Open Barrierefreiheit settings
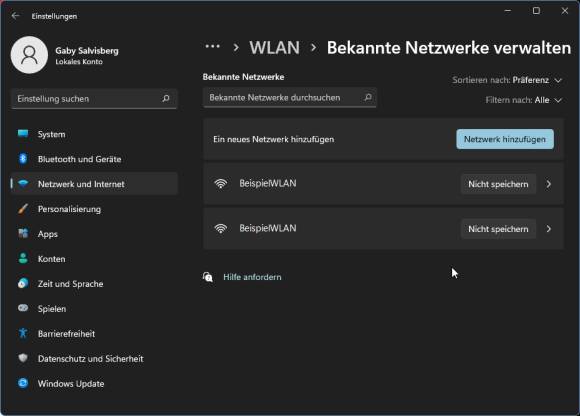This screenshot has height=416, width=580. [94, 333]
